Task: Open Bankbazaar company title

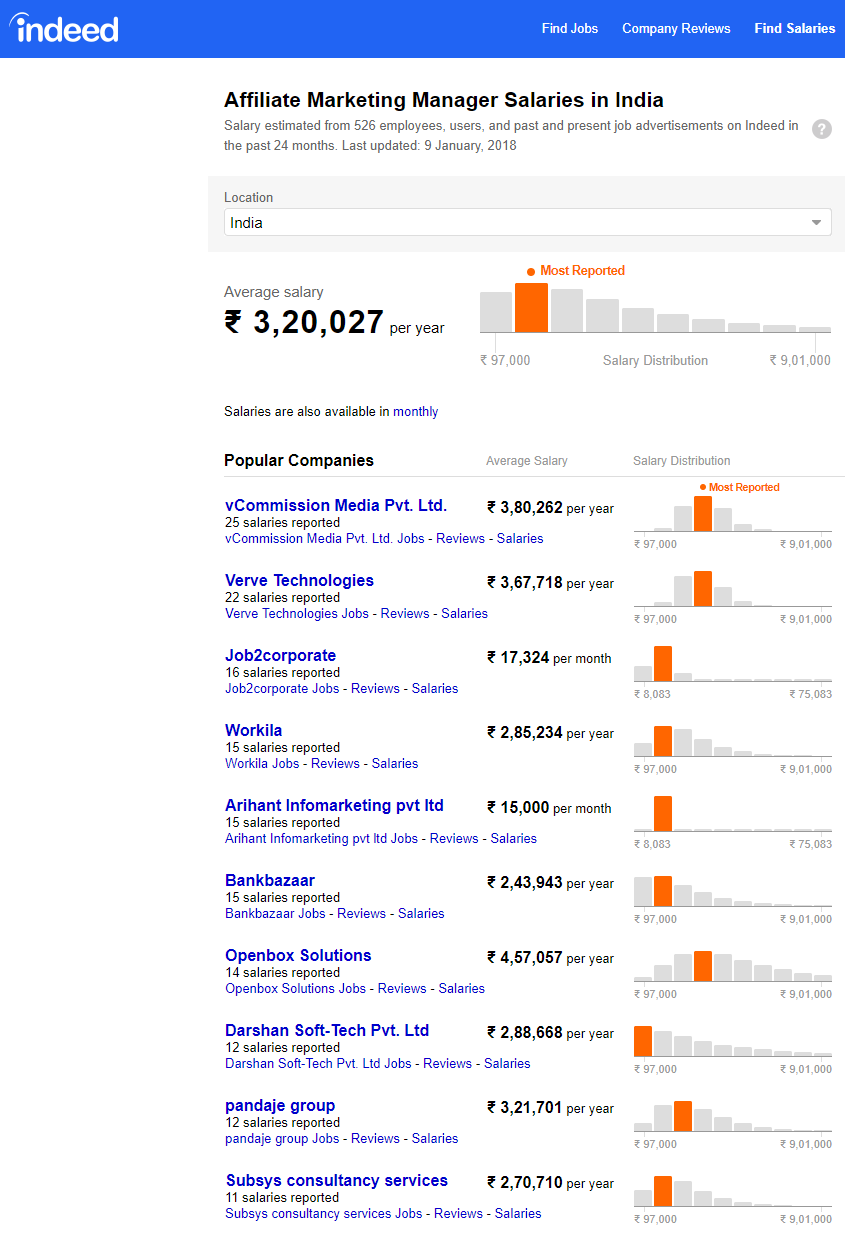Action: (x=270, y=880)
